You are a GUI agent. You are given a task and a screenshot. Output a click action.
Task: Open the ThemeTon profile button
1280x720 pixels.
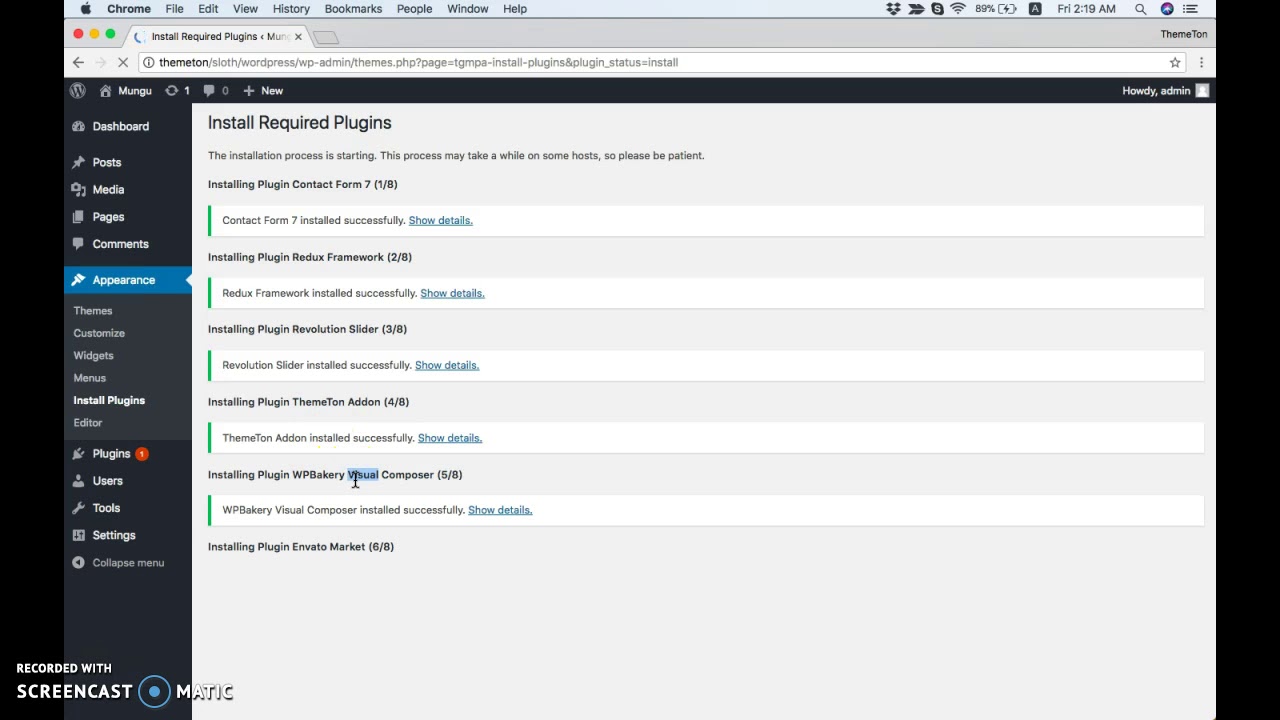[1184, 34]
